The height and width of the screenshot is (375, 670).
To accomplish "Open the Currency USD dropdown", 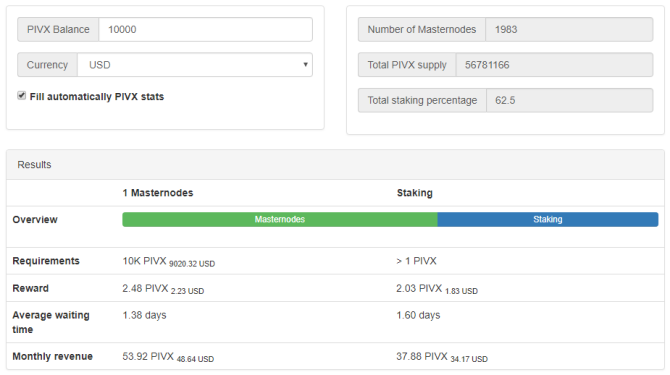I will click(195, 65).
